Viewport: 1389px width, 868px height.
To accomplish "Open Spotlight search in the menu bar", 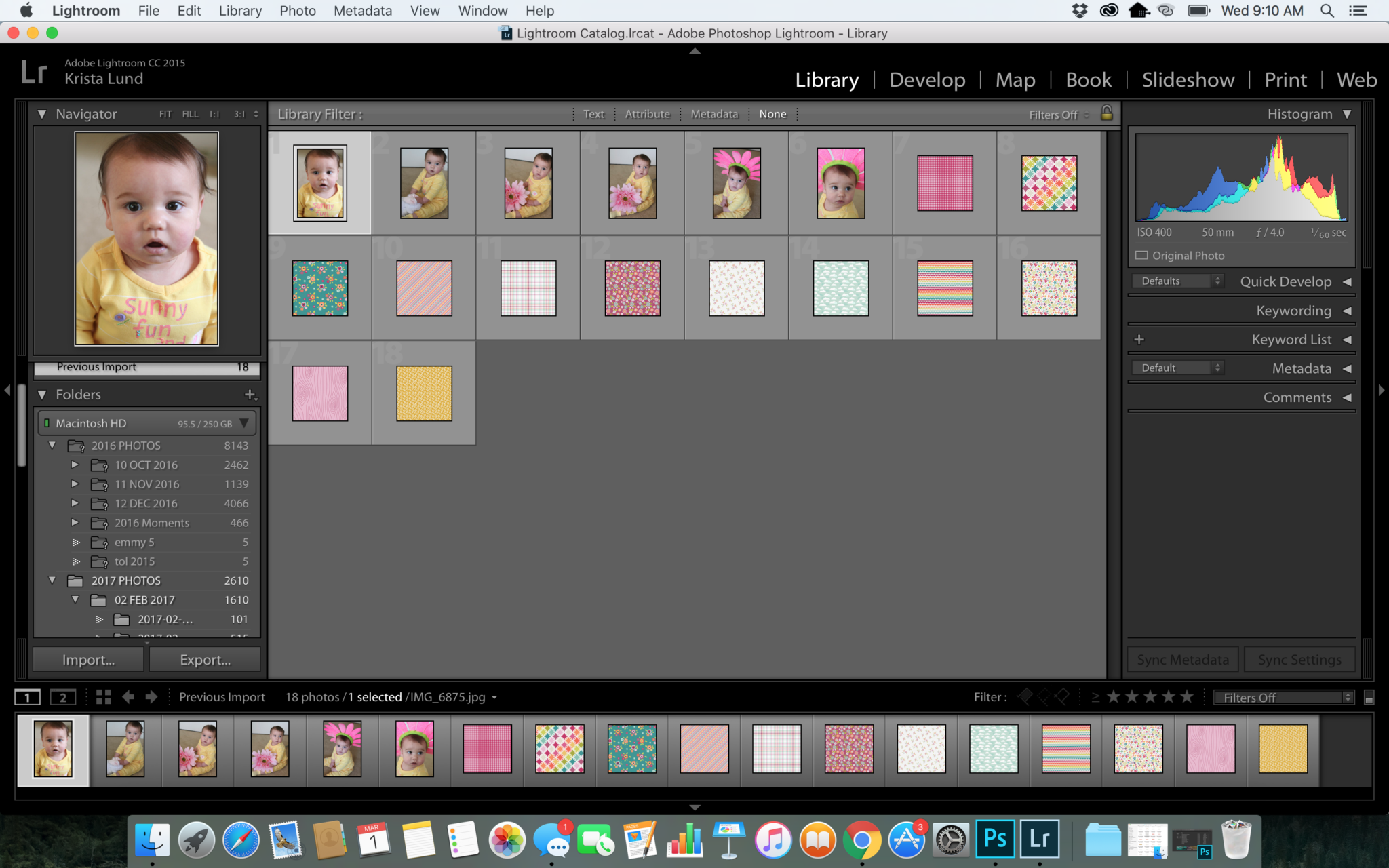I will tap(1327, 11).
